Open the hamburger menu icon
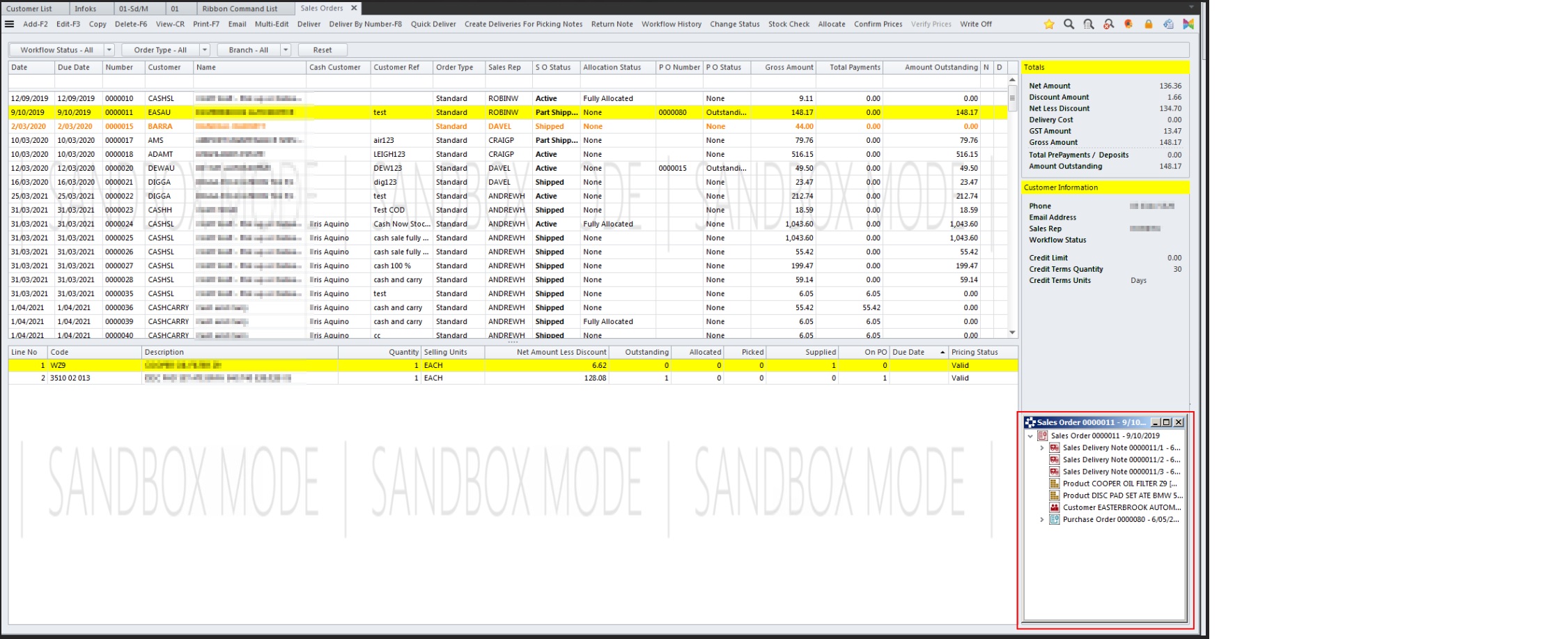1568x639 pixels. click(10, 24)
